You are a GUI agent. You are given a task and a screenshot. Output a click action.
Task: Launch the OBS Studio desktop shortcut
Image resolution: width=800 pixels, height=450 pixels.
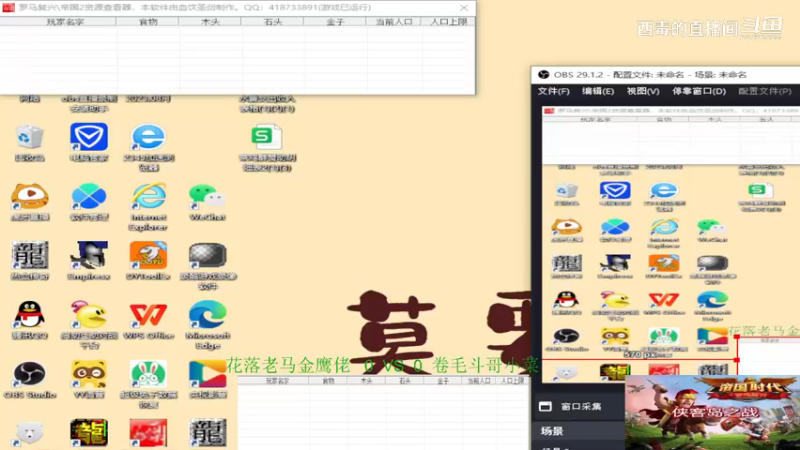coord(30,374)
